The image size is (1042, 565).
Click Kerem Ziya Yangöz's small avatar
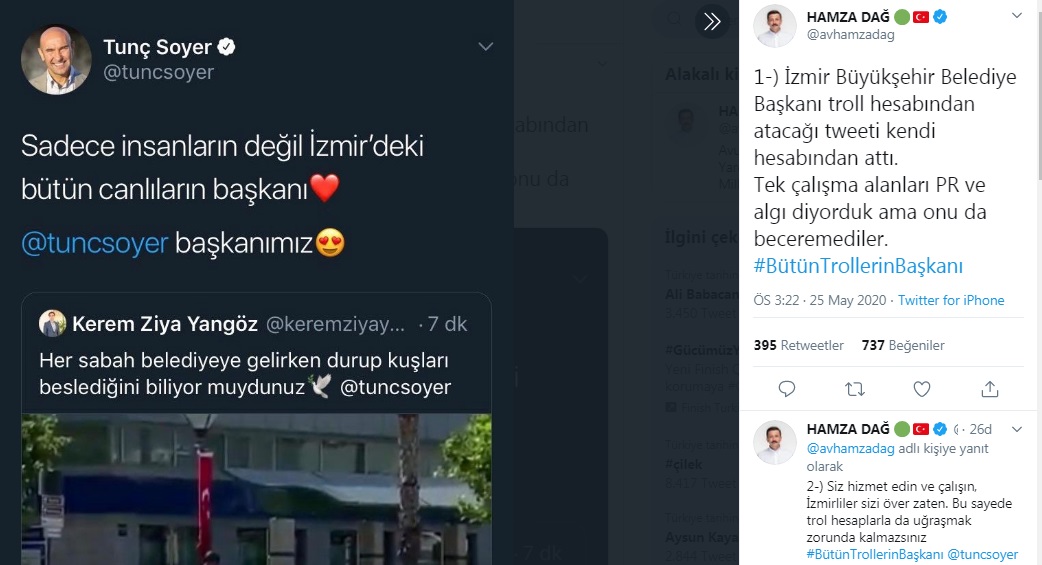tap(52, 323)
